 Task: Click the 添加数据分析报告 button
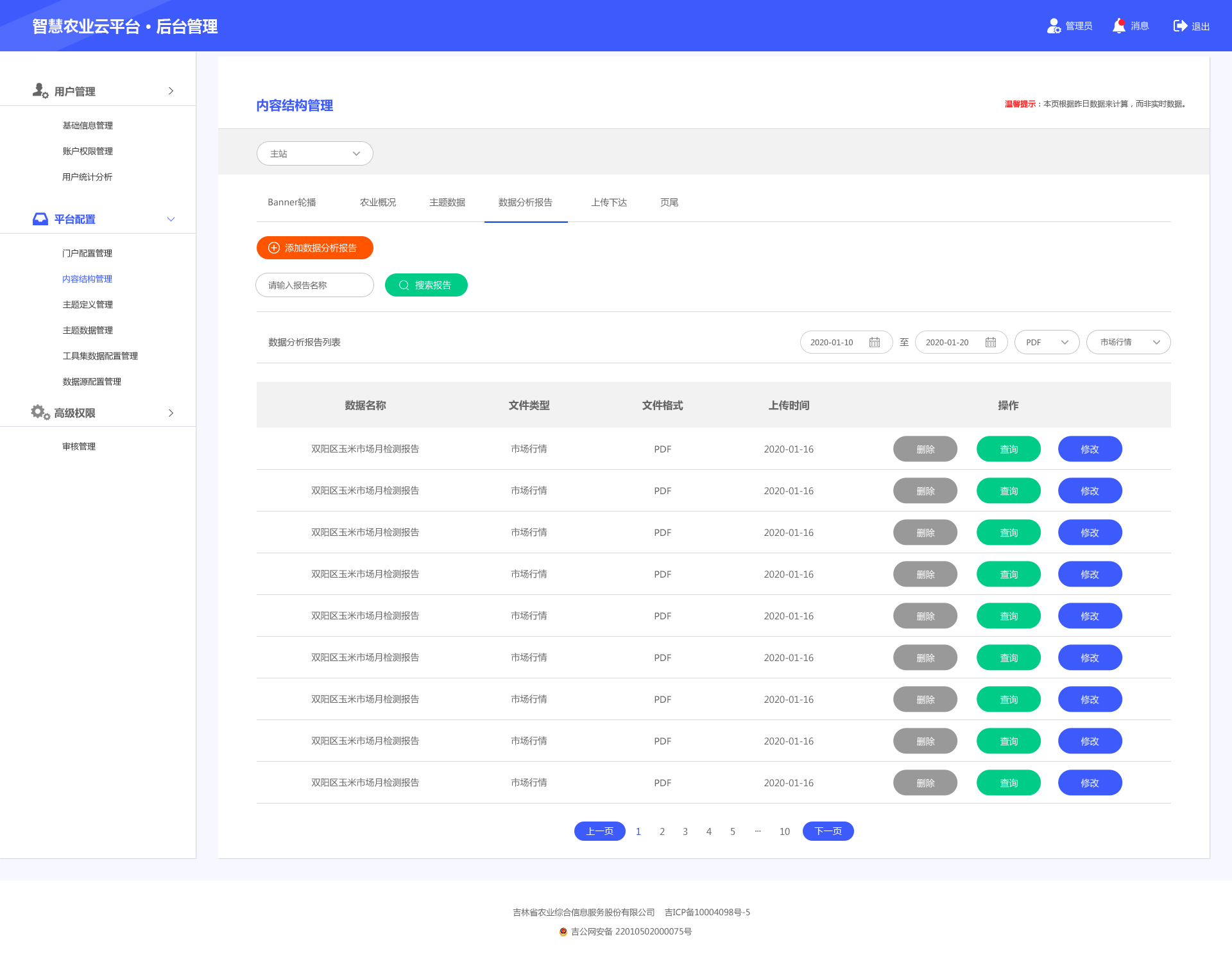314,248
